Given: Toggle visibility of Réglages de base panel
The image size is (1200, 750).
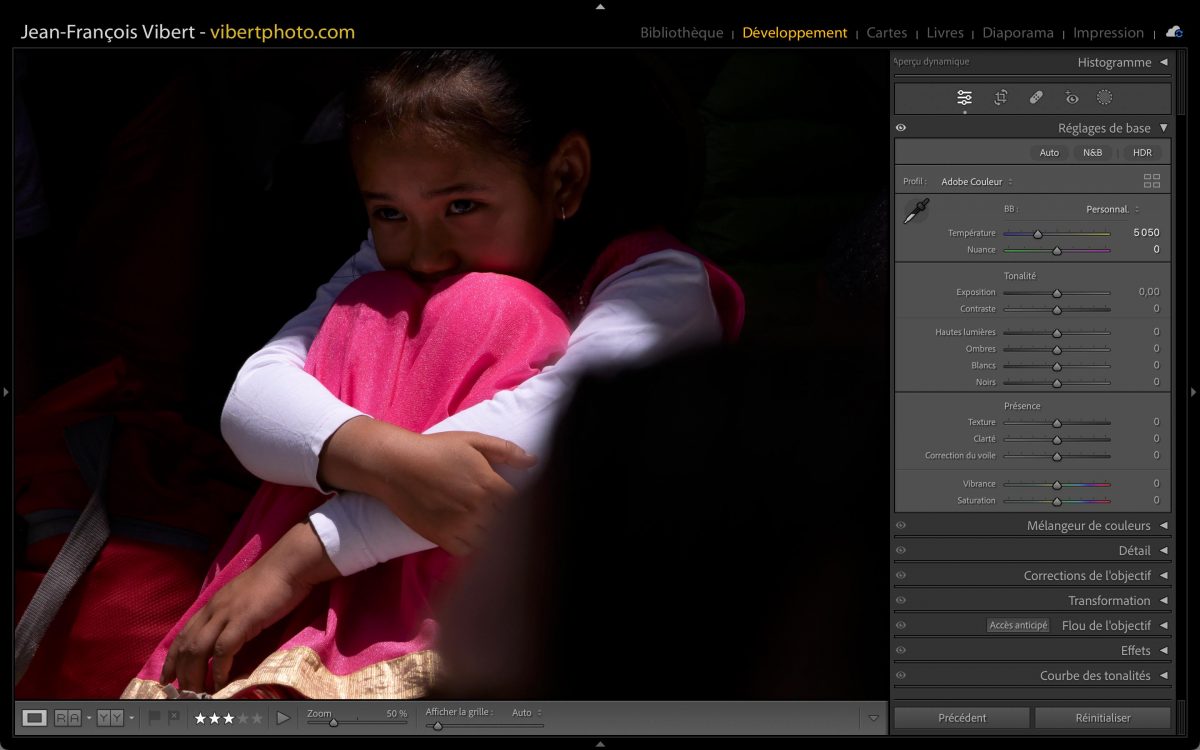Looking at the screenshot, I should [x=901, y=128].
